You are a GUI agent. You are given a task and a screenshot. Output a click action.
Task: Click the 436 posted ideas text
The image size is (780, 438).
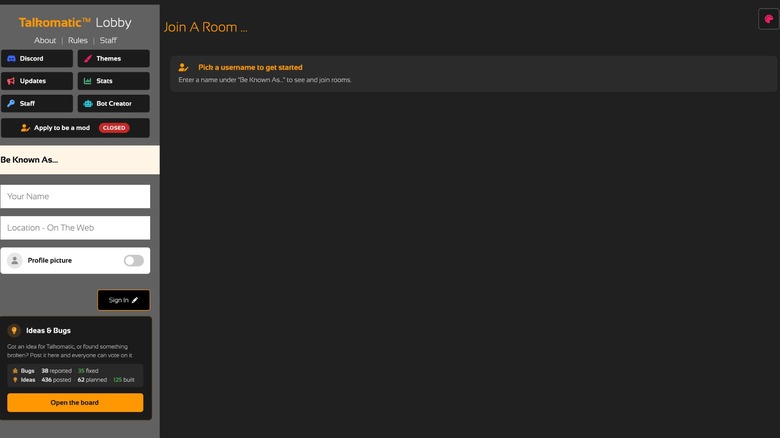[56, 380]
